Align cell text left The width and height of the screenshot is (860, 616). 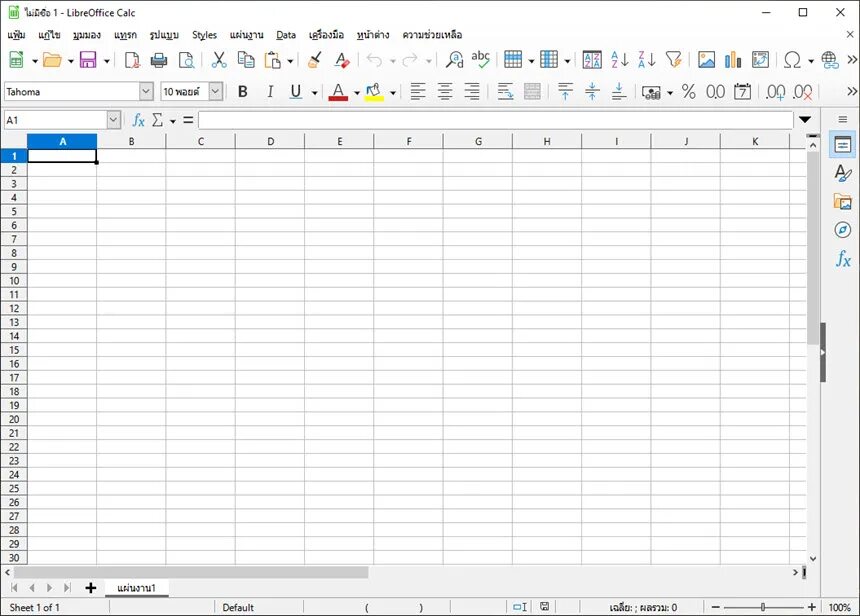418,92
